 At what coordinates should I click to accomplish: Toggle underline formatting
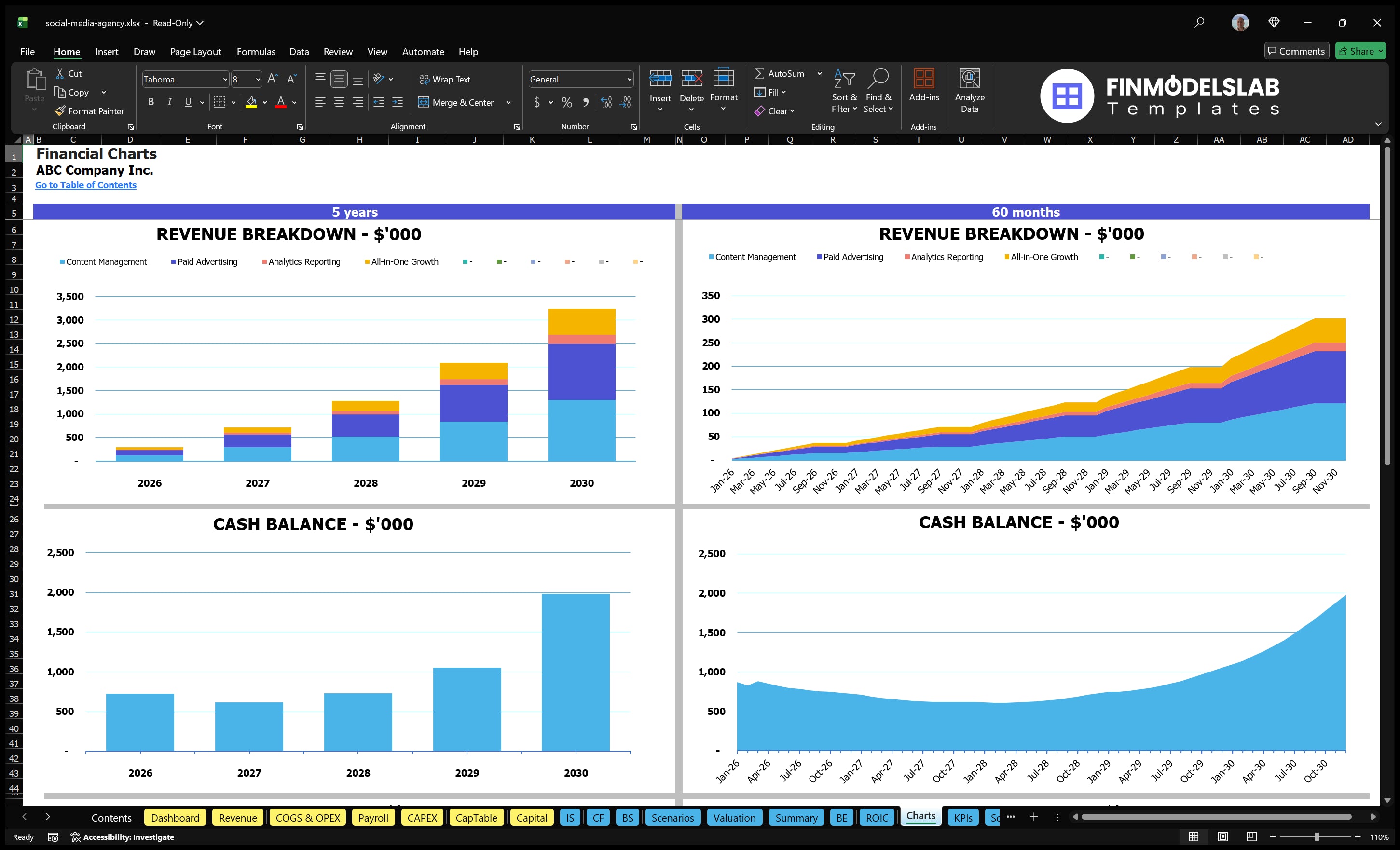[x=188, y=102]
